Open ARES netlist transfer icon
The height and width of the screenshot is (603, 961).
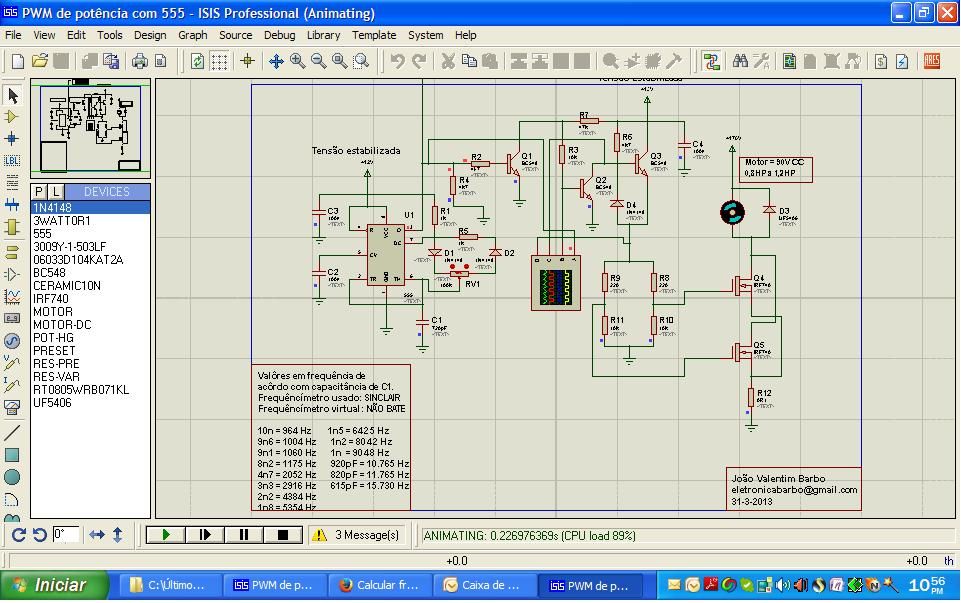point(932,61)
